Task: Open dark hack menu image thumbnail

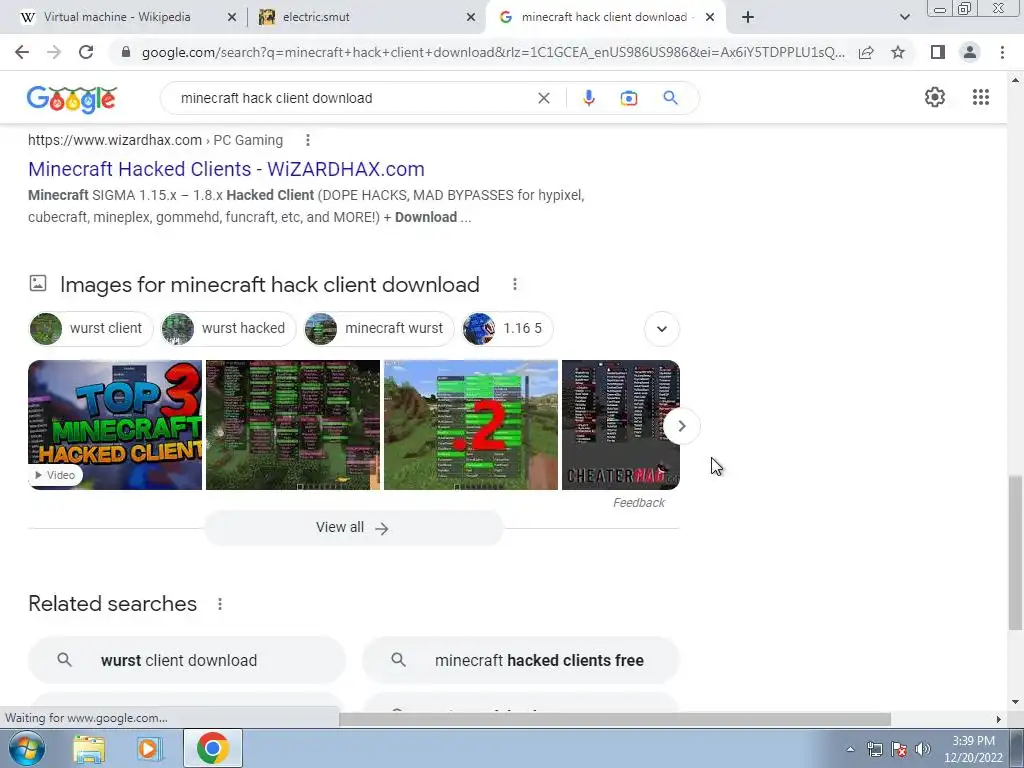Action: pyautogui.click(x=293, y=425)
